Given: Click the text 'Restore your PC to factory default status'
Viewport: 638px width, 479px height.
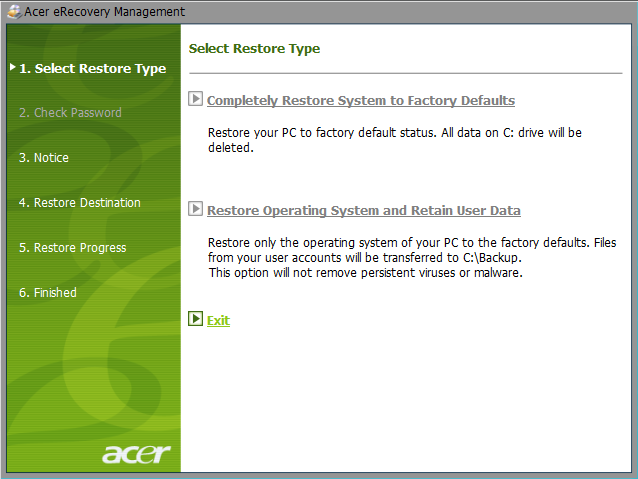Looking at the screenshot, I should point(321,133).
